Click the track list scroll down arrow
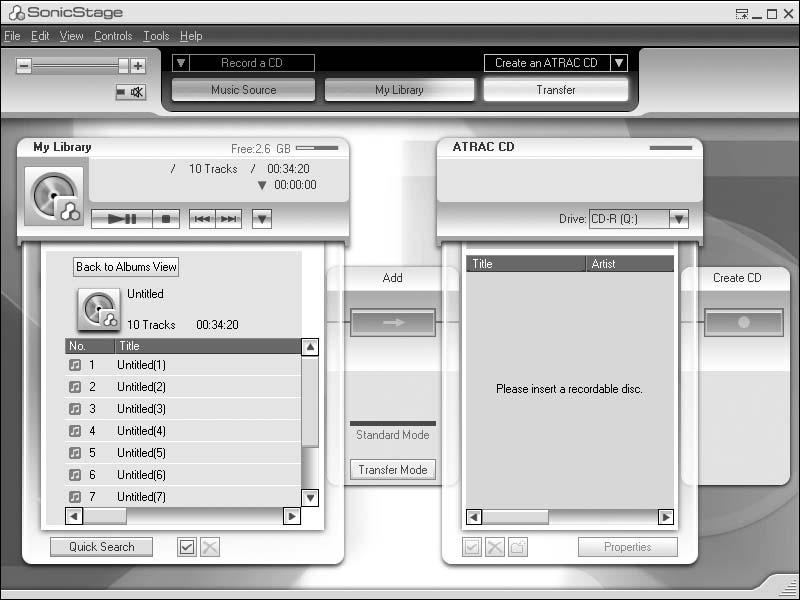800x600 pixels. [x=310, y=497]
